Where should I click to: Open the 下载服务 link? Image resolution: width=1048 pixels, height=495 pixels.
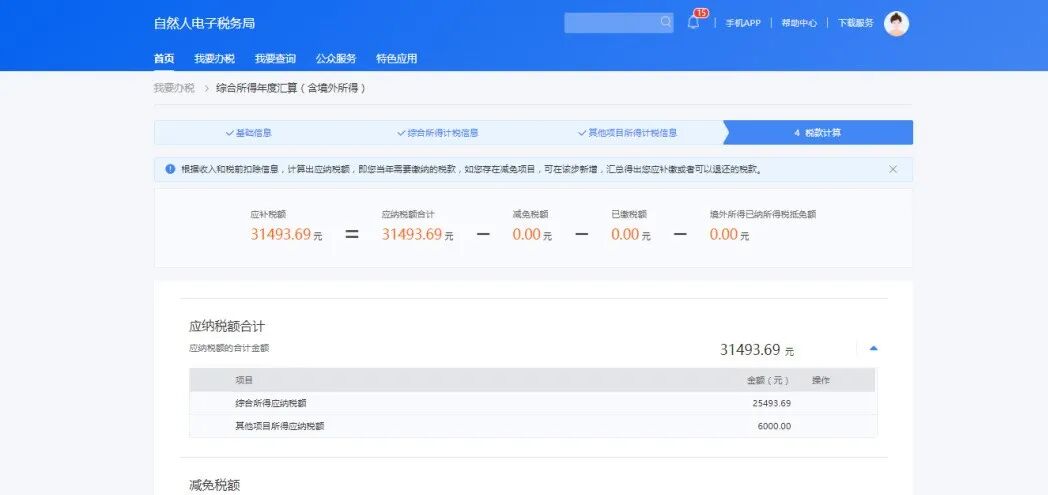click(x=856, y=23)
